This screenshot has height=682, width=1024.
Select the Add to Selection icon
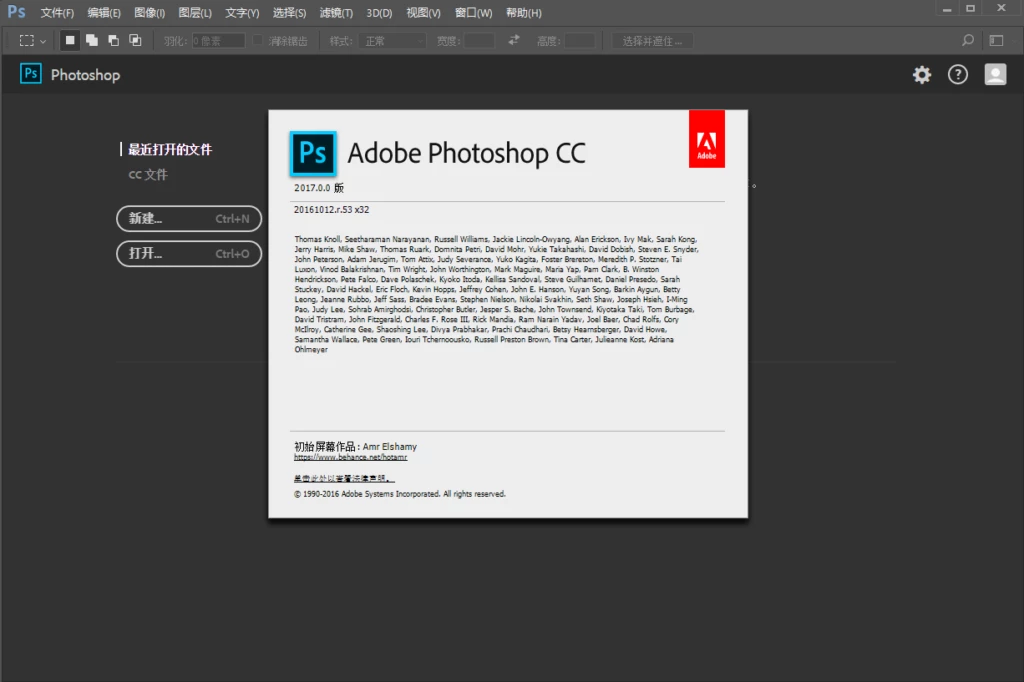(x=92, y=41)
